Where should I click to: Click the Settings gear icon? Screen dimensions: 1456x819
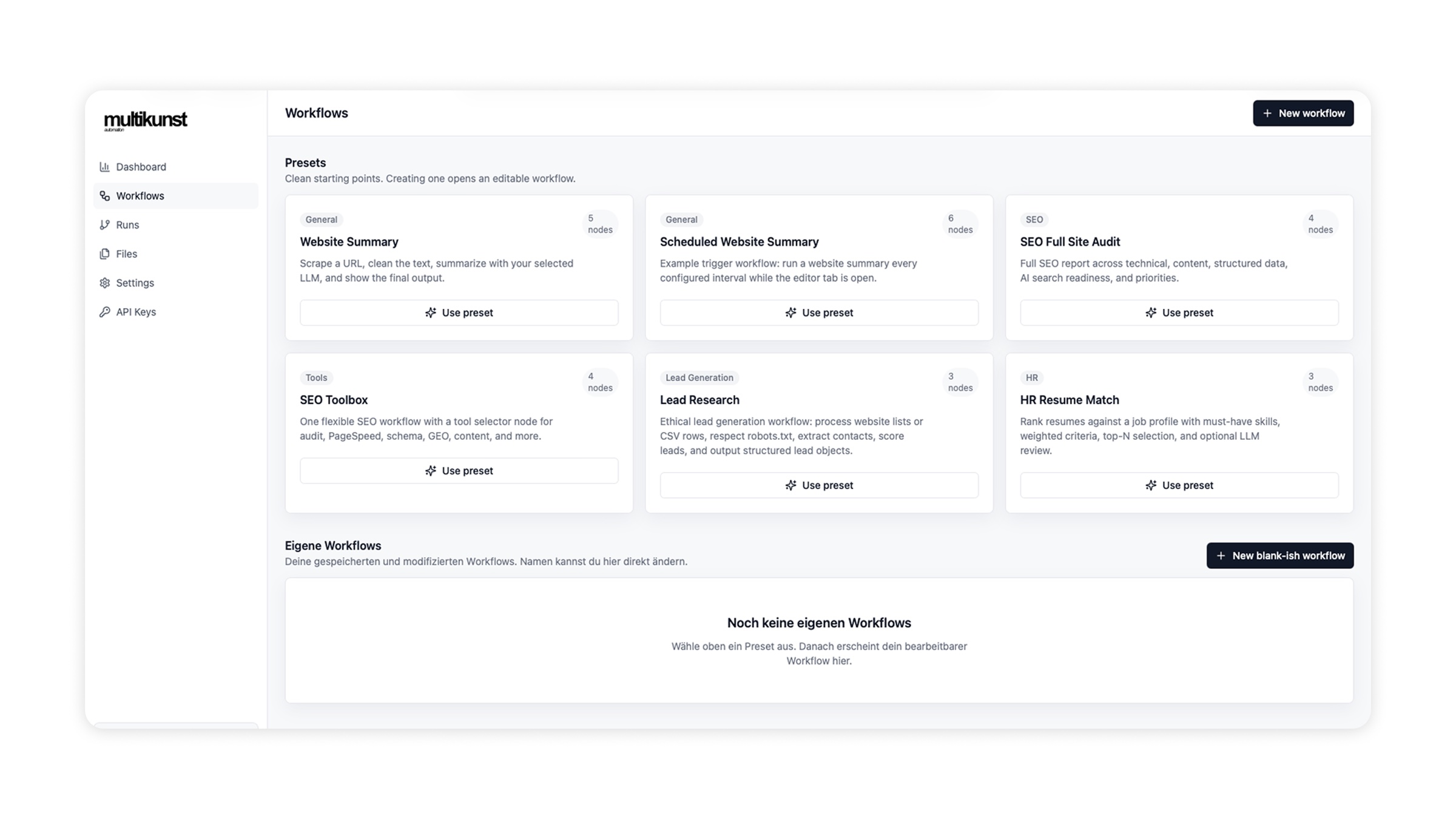coord(104,283)
